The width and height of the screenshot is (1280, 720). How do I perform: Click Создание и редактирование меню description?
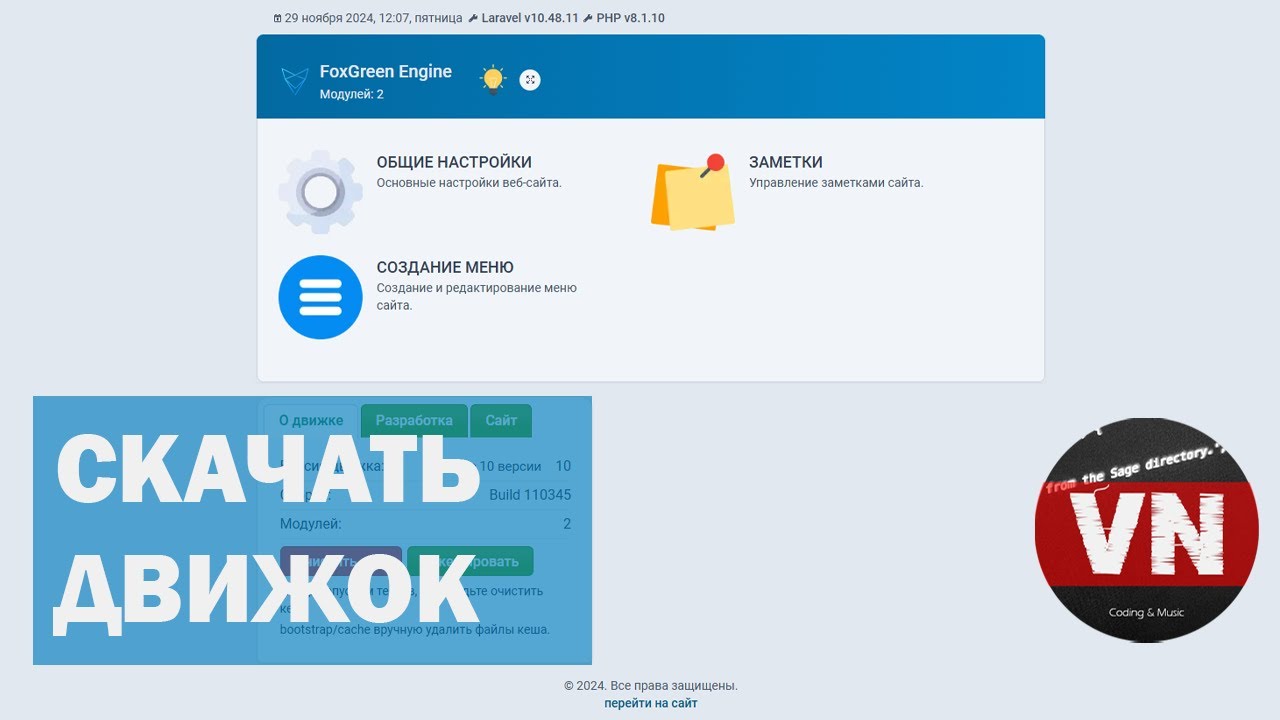[x=477, y=297]
